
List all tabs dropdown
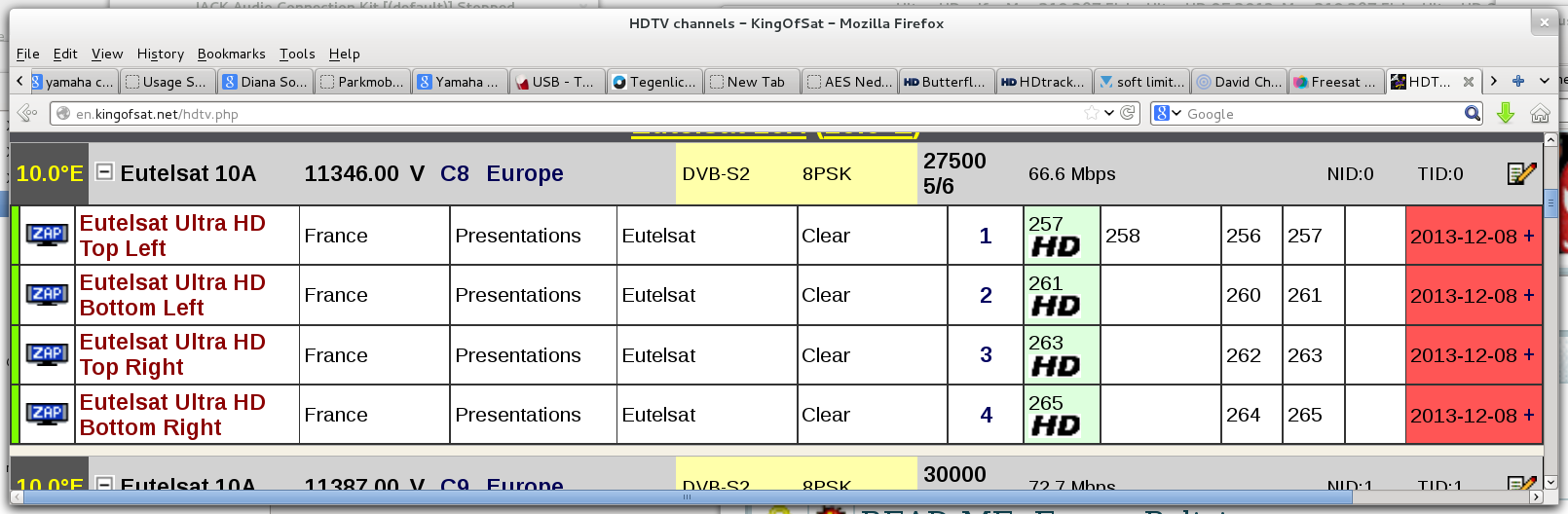click(x=1545, y=81)
